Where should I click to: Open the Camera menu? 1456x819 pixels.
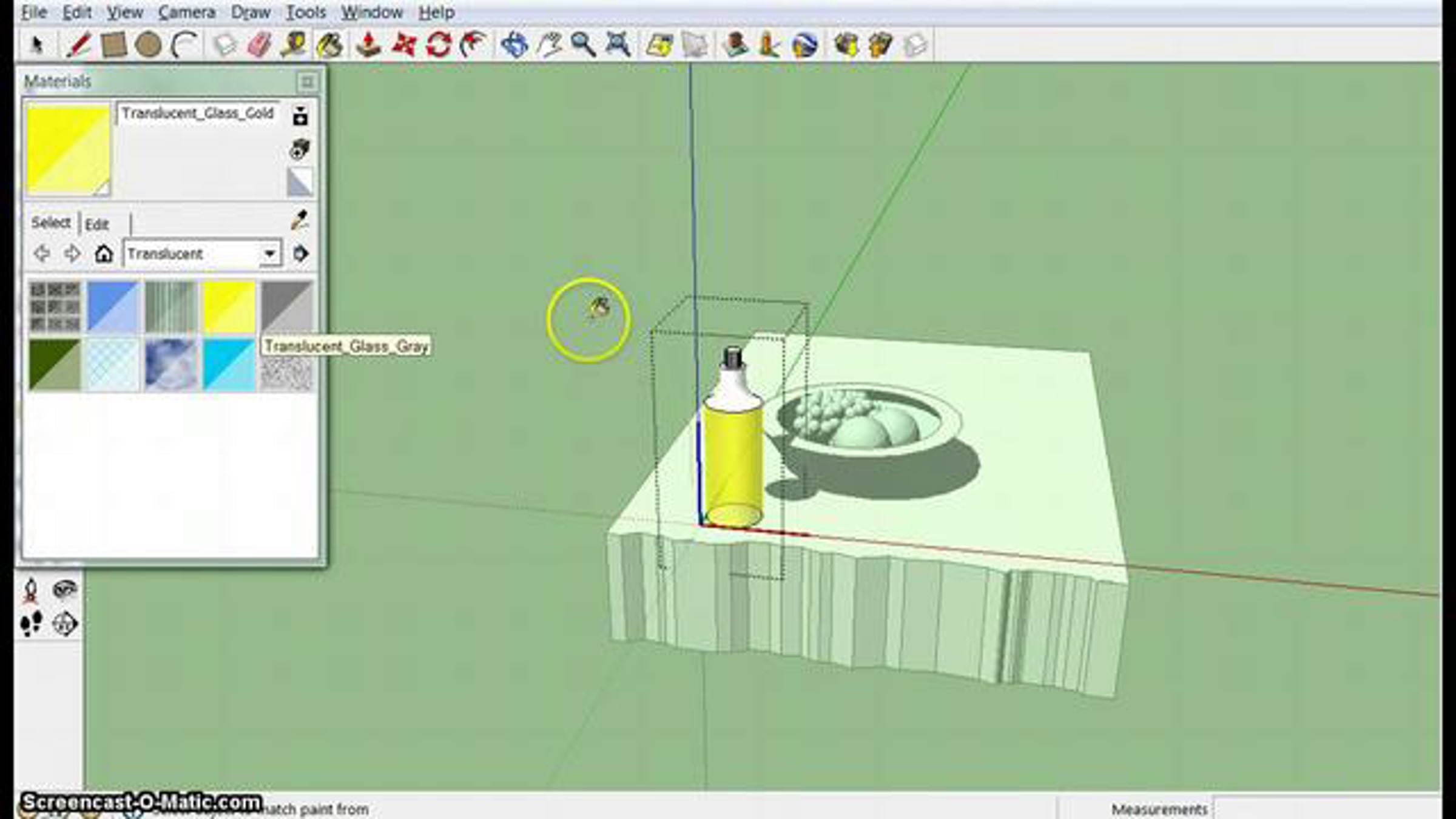pyautogui.click(x=186, y=12)
